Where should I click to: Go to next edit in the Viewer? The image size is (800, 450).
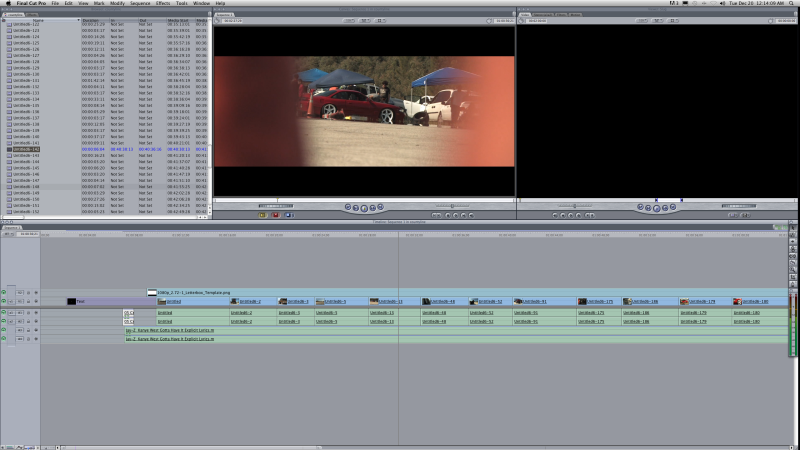(673, 207)
